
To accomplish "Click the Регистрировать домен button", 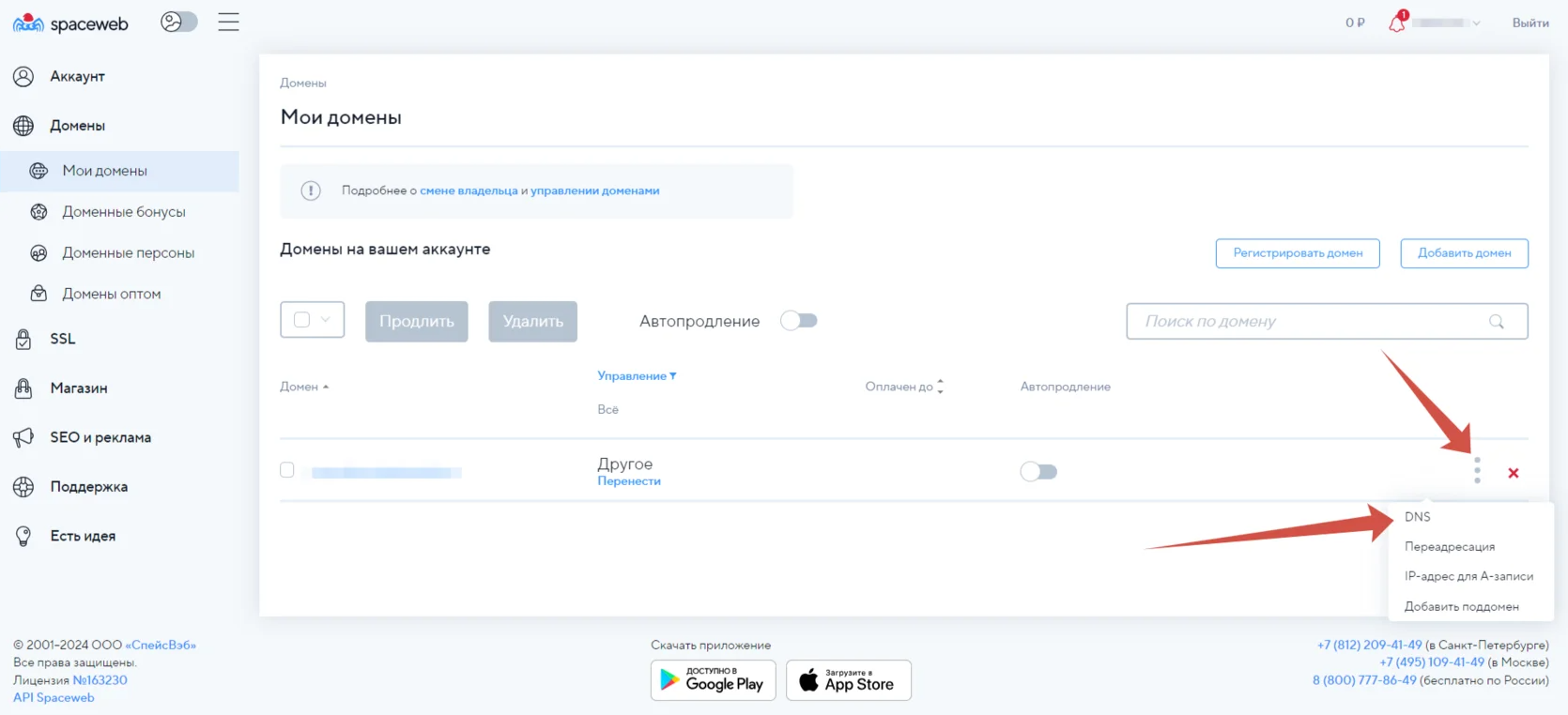I will point(1297,253).
